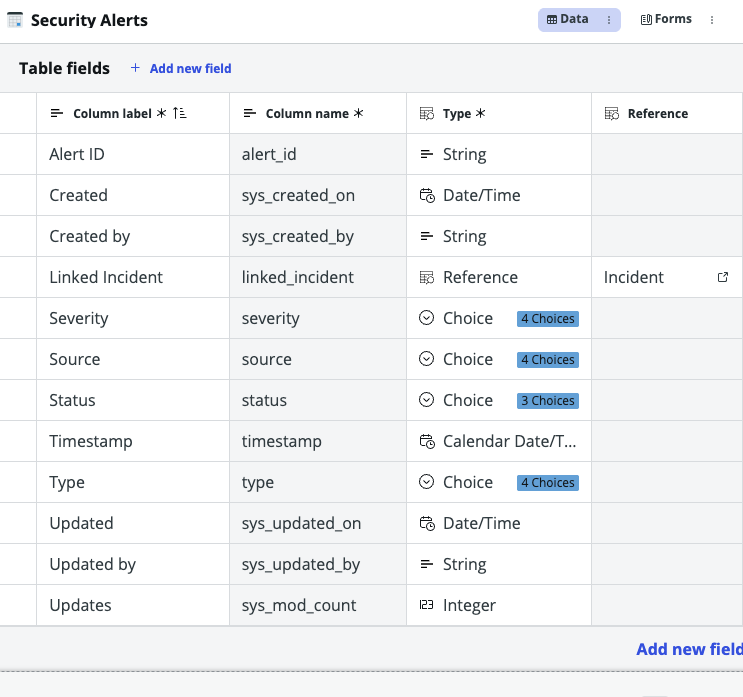Screen dimensions: 743x697
Task: Select the Updates label cell
Action: [x=133, y=605]
